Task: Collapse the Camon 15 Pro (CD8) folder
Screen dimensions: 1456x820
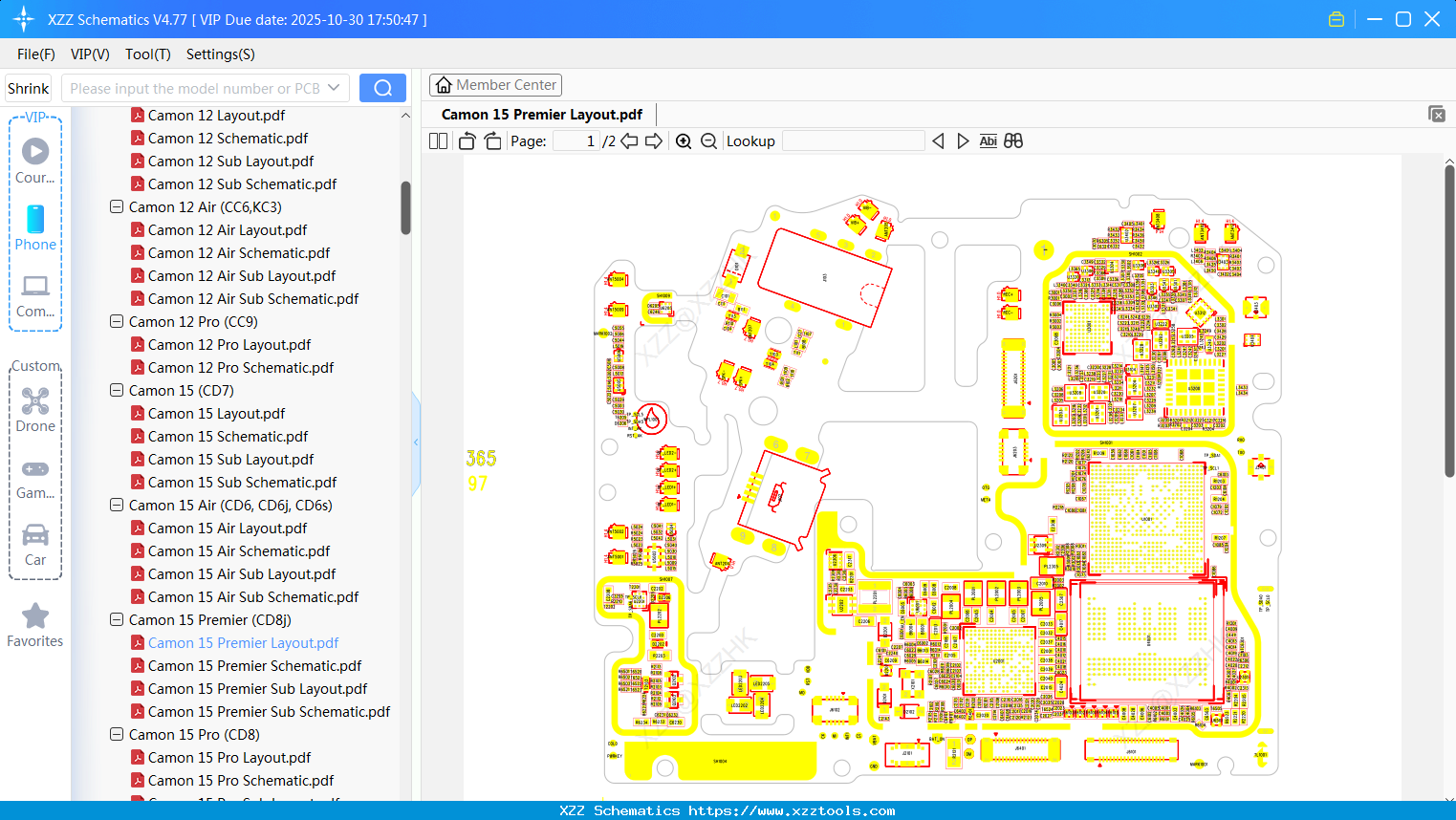Action: 117,734
